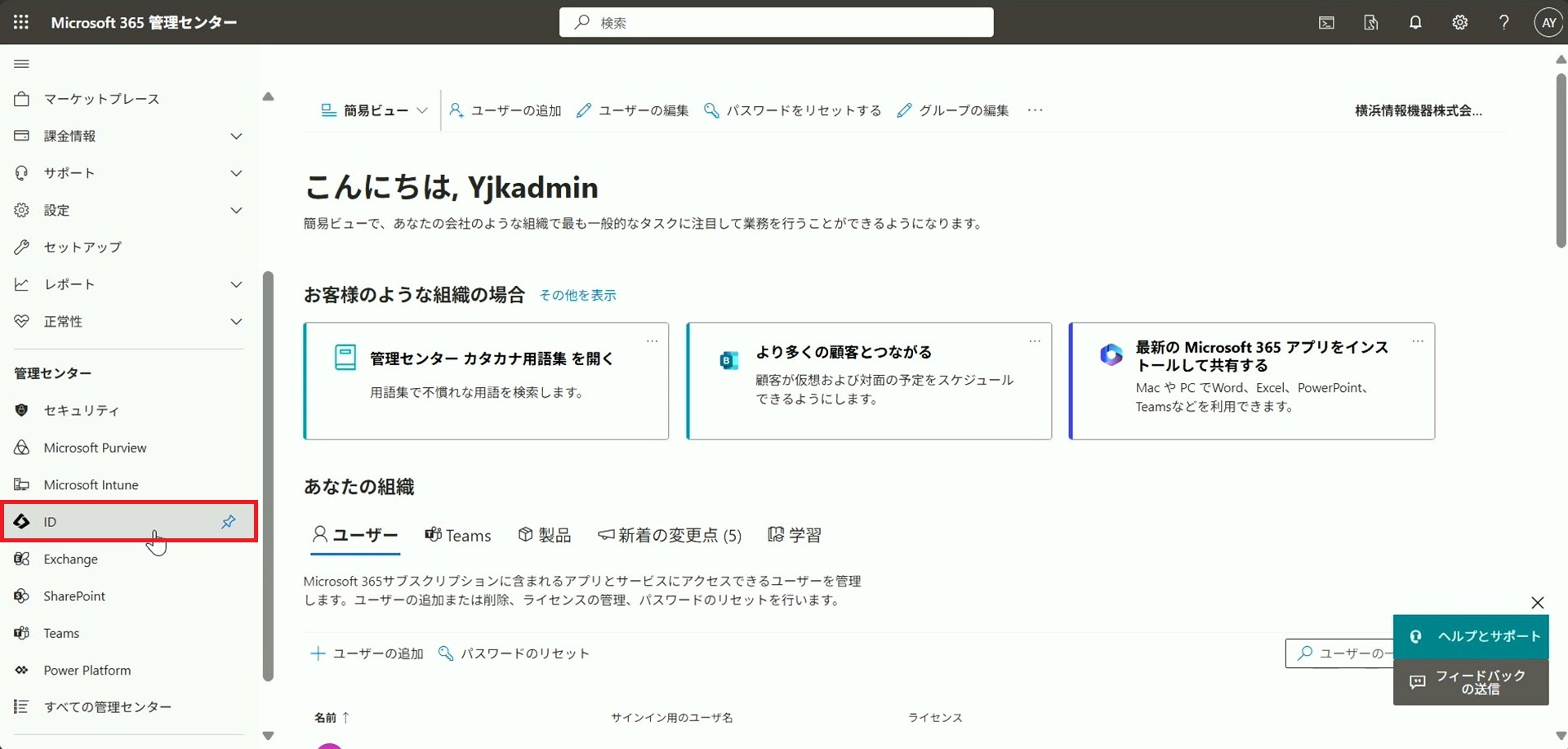Open more options on Microsoft 365 アプリ card
This screenshot has height=749, width=1568.
point(1418,341)
